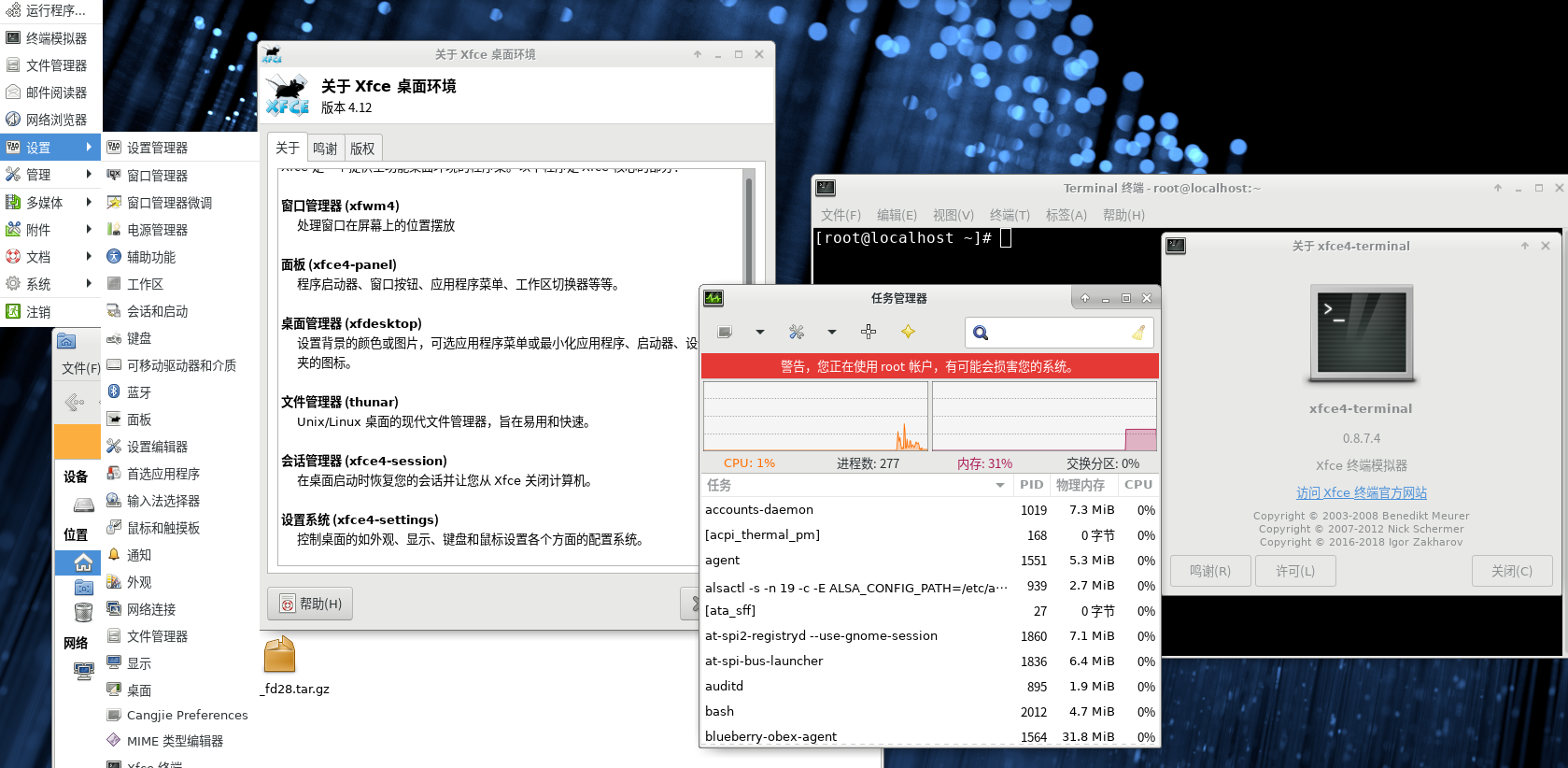Select 关于 tab in About Xfce
Image resolution: width=1568 pixels, height=768 pixels.
click(x=288, y=148)
